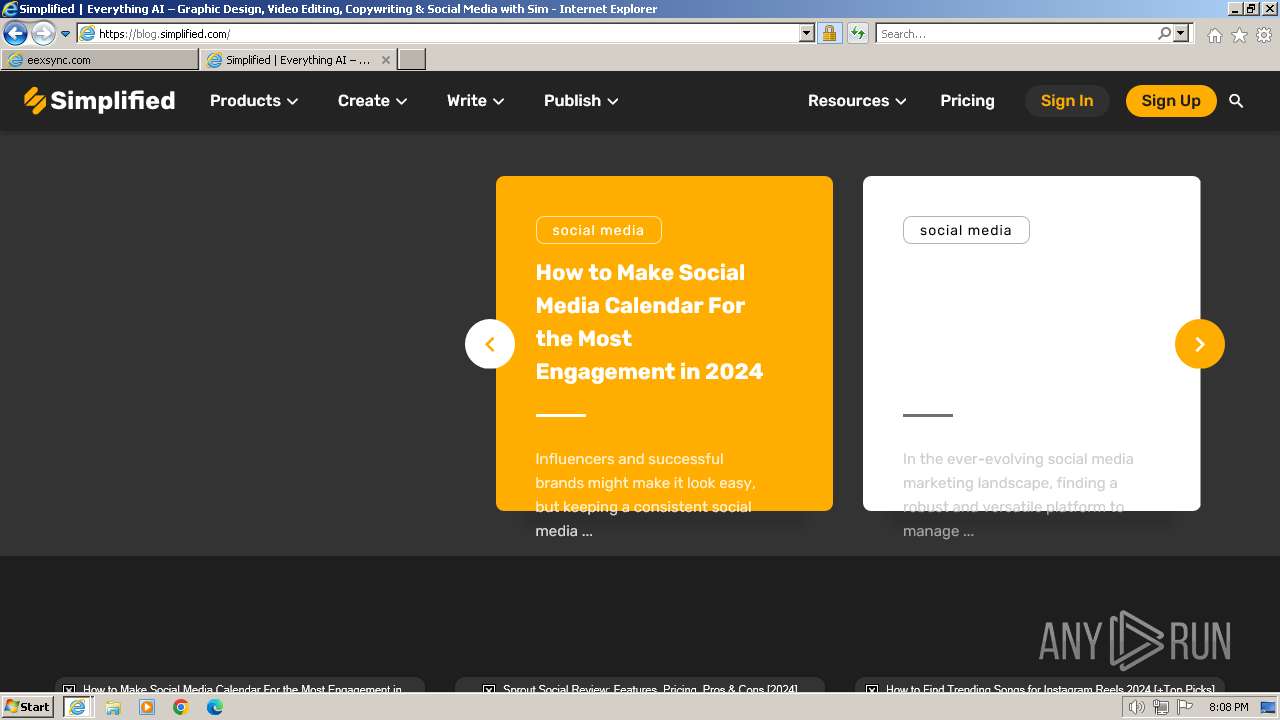Click the security lock icon in address bar
This screenshot has width=1280, height=720.
pos(829,33)
